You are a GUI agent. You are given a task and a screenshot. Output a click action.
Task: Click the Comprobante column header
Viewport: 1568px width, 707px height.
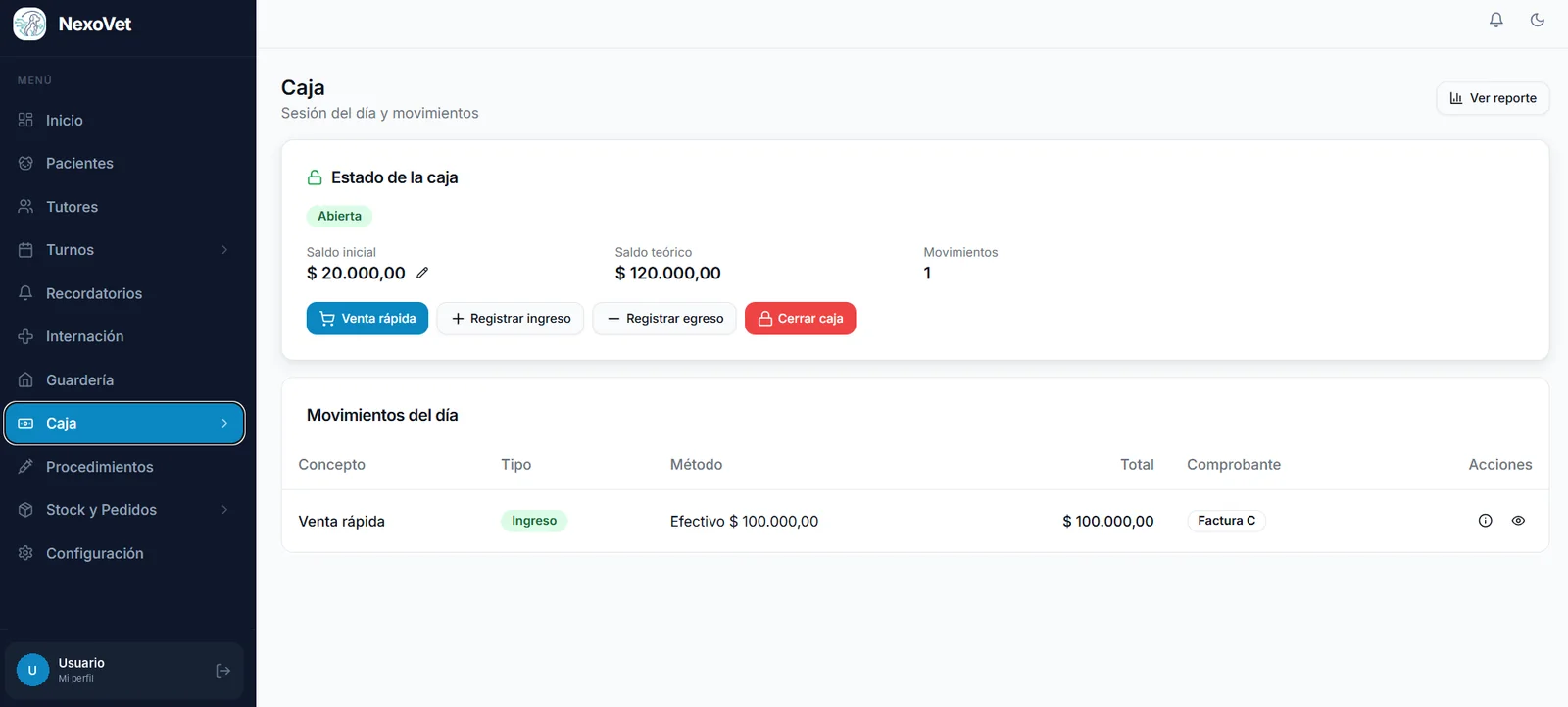click(1234, 465)
